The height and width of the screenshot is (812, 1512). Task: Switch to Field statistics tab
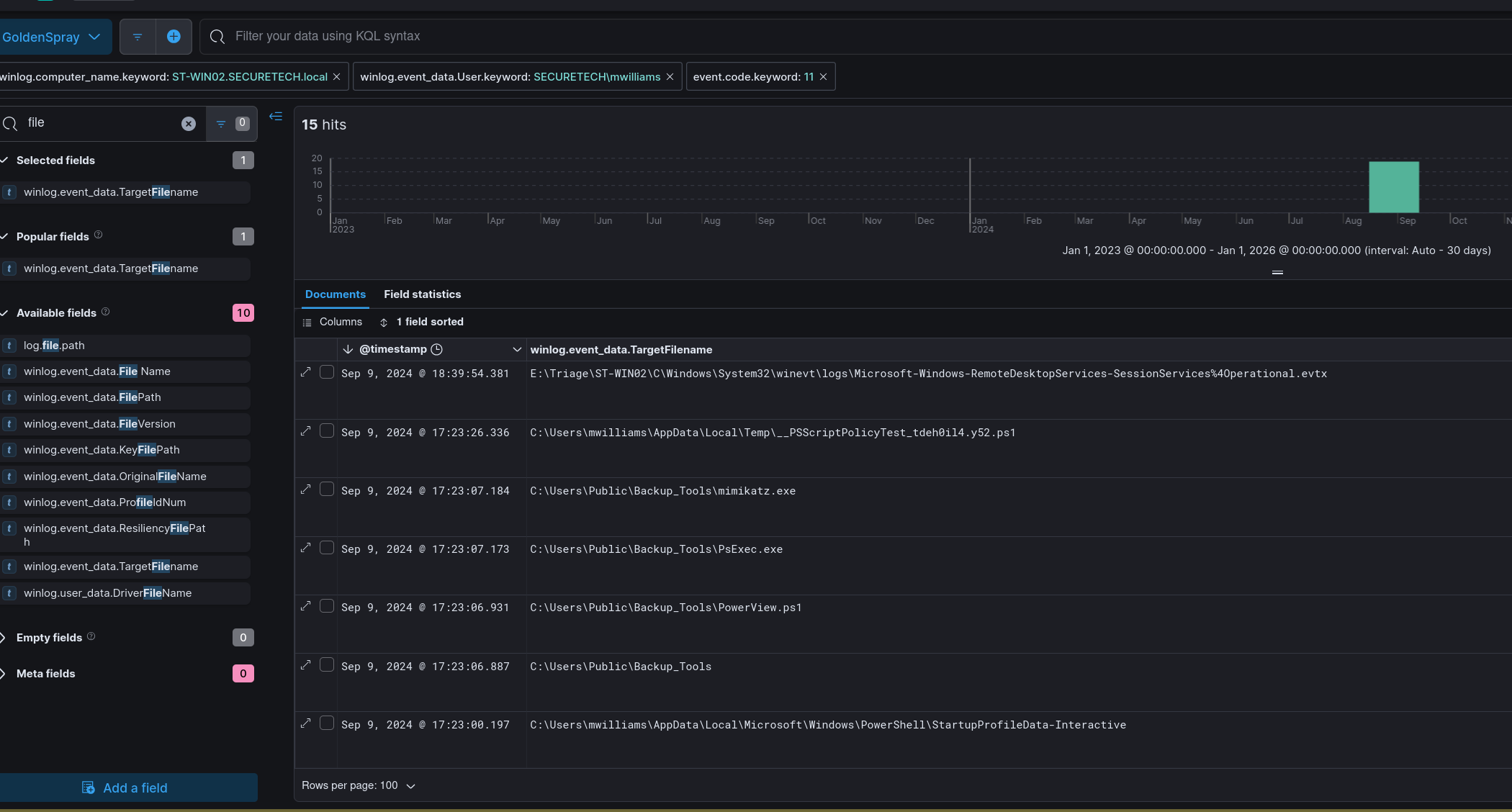tap(422, 294)
